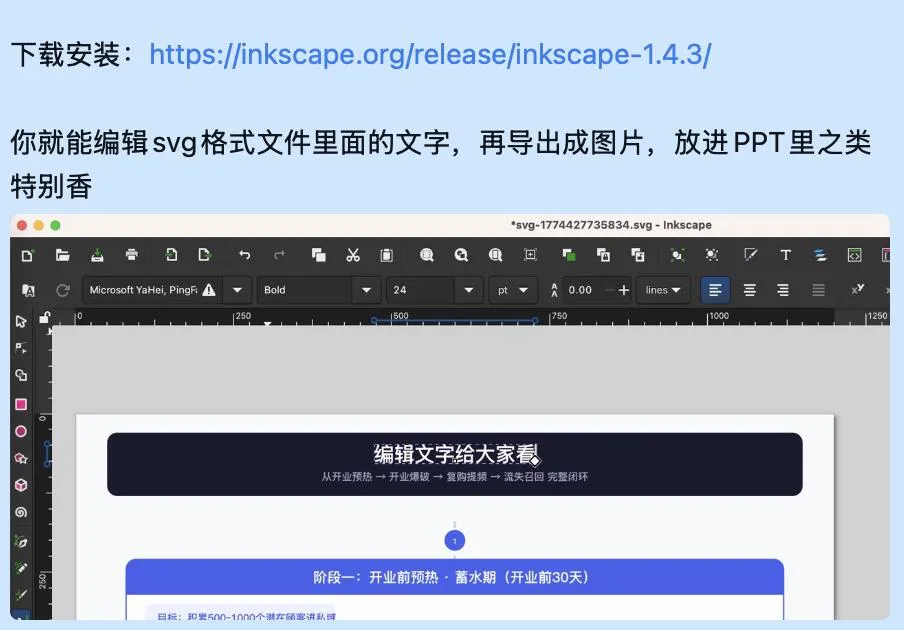The image size is (904, 630).
Task: Toggle left text alignment
Action: [715, 290]
